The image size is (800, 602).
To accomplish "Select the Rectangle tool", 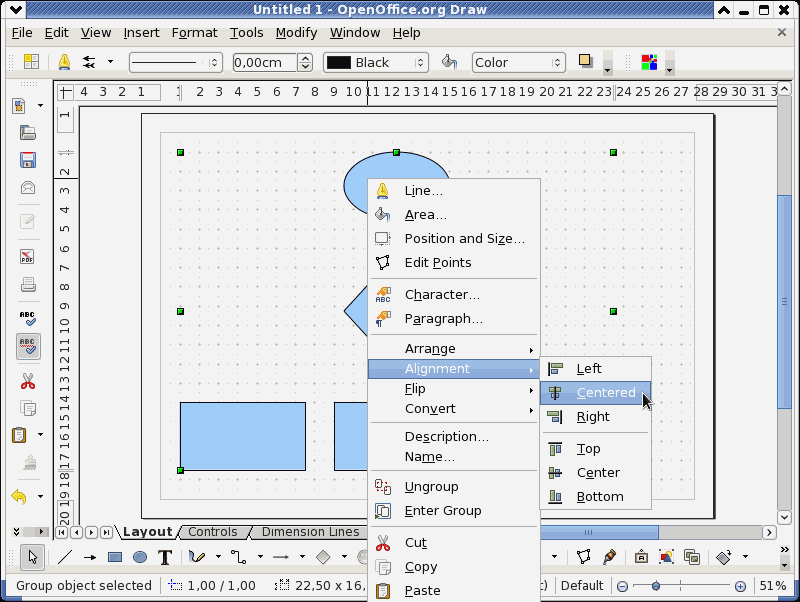I will [115, 557].
